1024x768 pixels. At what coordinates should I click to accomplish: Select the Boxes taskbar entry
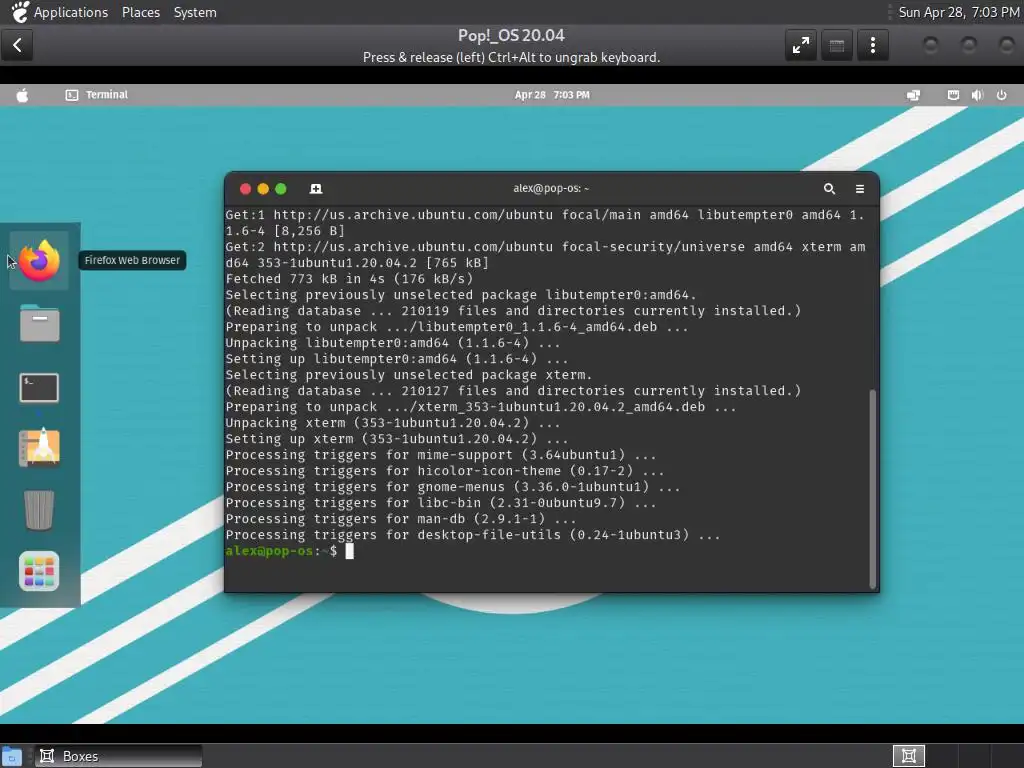click(x=118, y=756)
